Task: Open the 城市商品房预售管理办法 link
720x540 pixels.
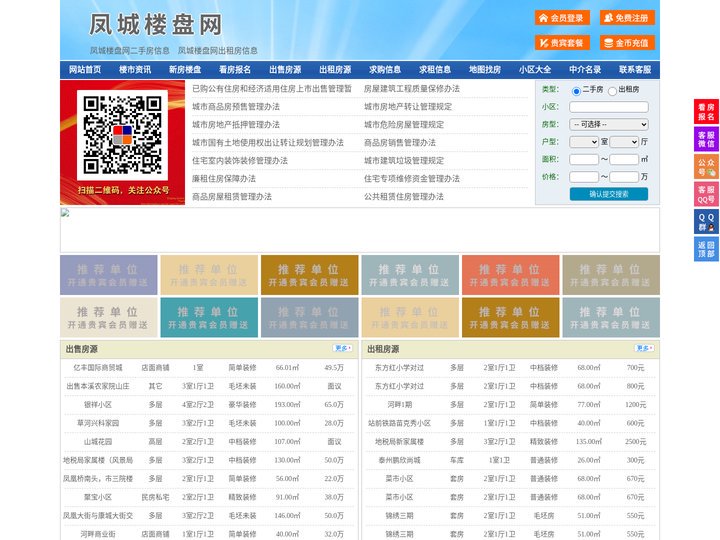Action: click(x=236, y=107)
